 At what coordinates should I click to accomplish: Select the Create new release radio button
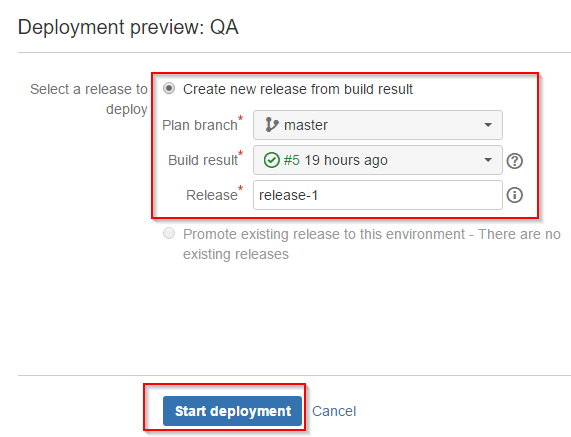coord(169,88)
